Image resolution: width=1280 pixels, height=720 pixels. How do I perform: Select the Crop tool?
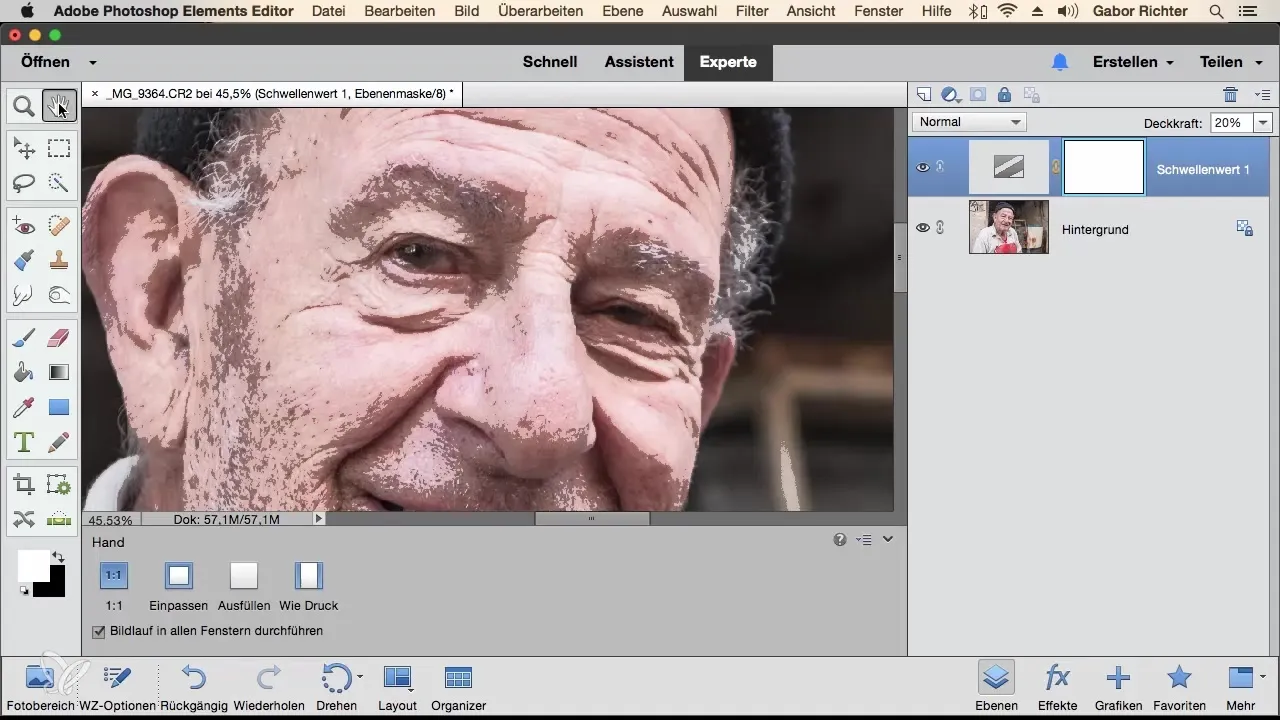(x=24, y=485)
